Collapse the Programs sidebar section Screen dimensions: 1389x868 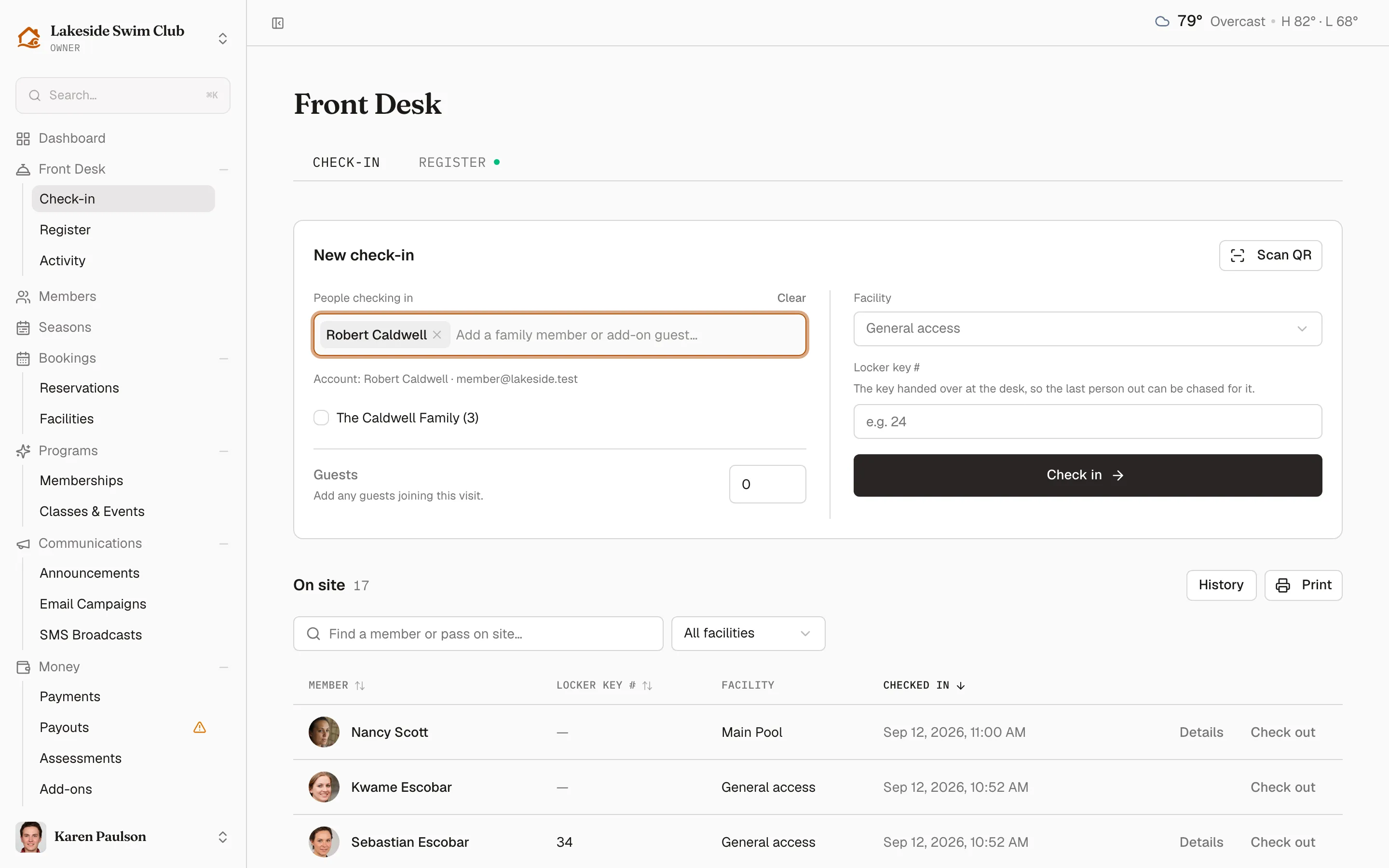pyautogui.click(x=224, y=451)
